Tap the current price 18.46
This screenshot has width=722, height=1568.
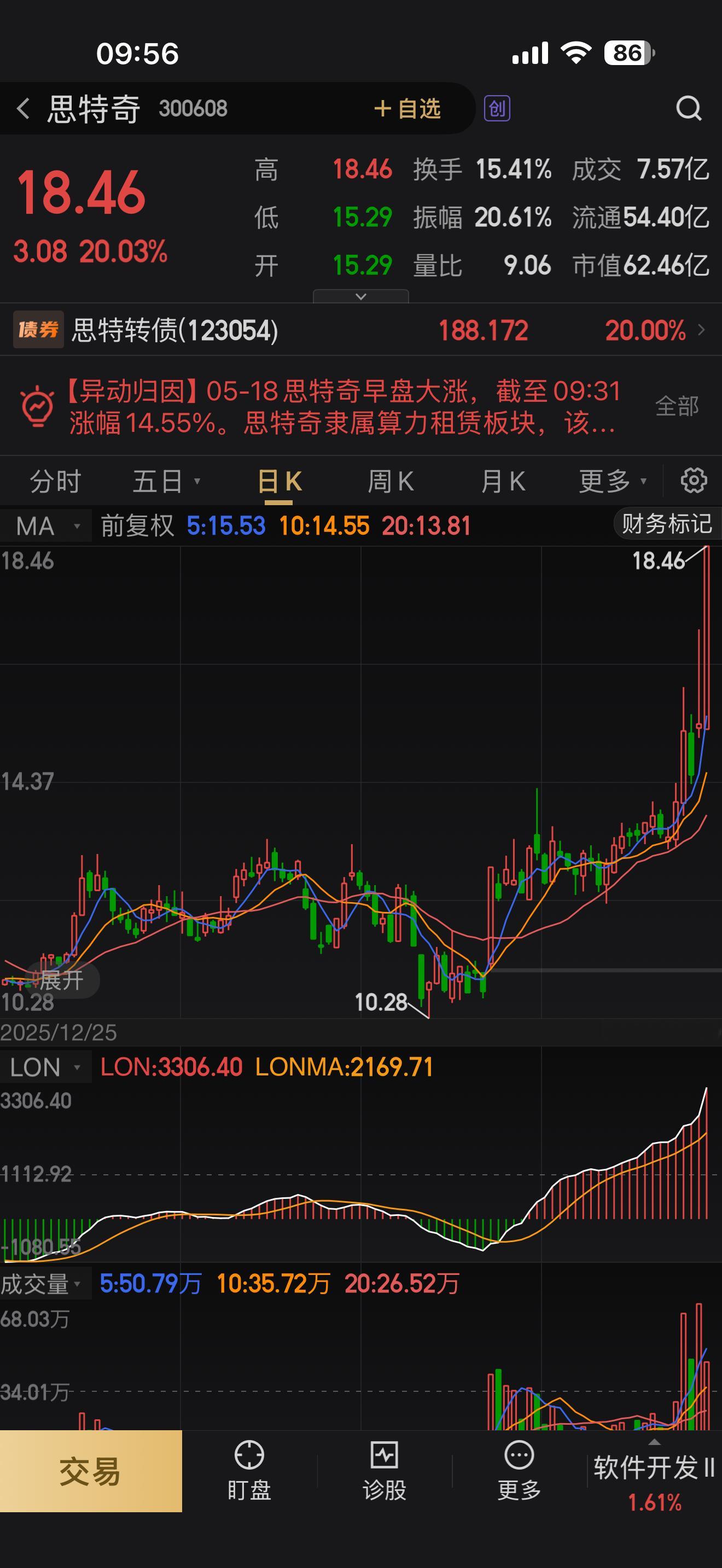tap(81, 193)
